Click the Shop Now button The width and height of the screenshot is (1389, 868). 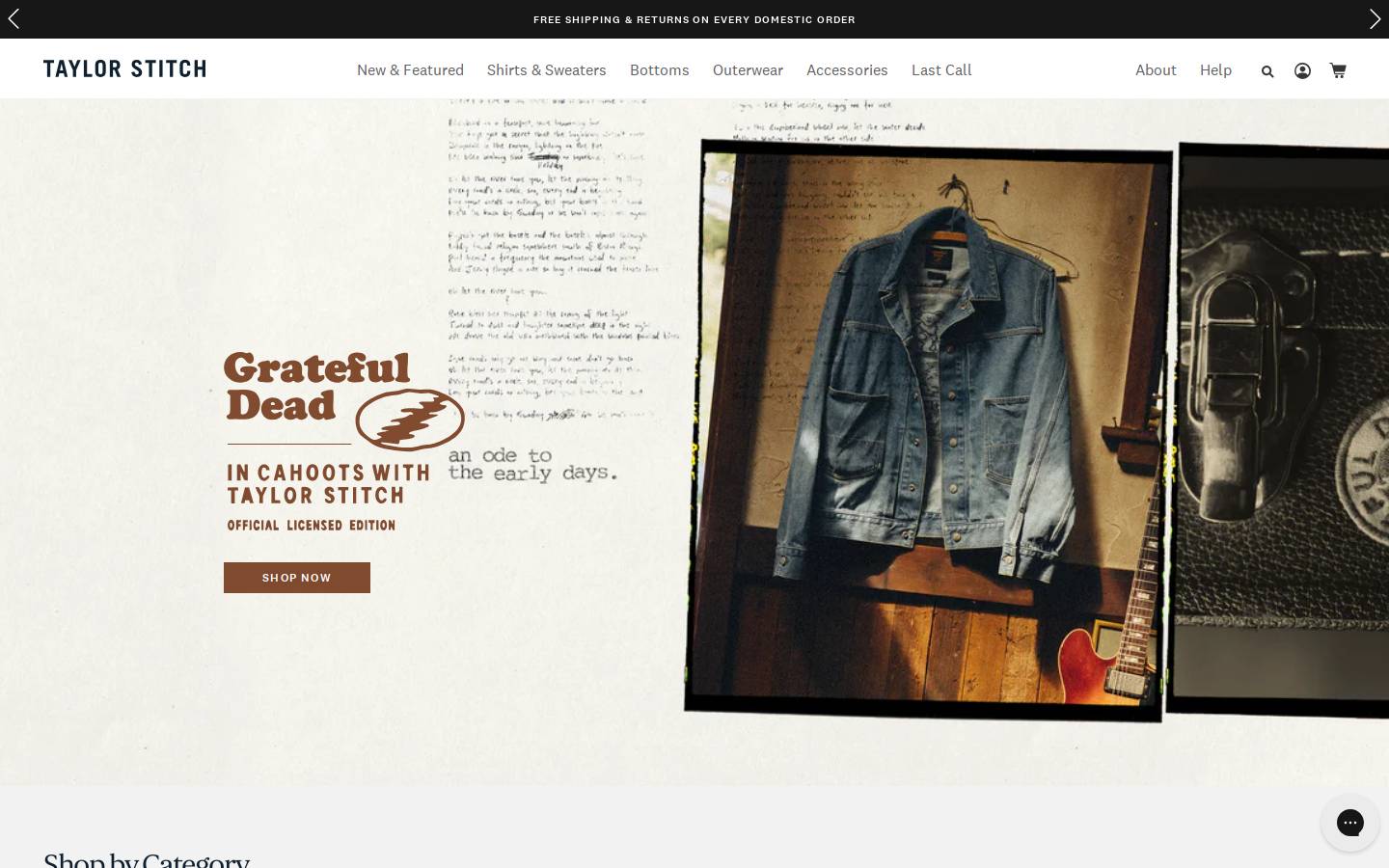(x=297, y=578)
